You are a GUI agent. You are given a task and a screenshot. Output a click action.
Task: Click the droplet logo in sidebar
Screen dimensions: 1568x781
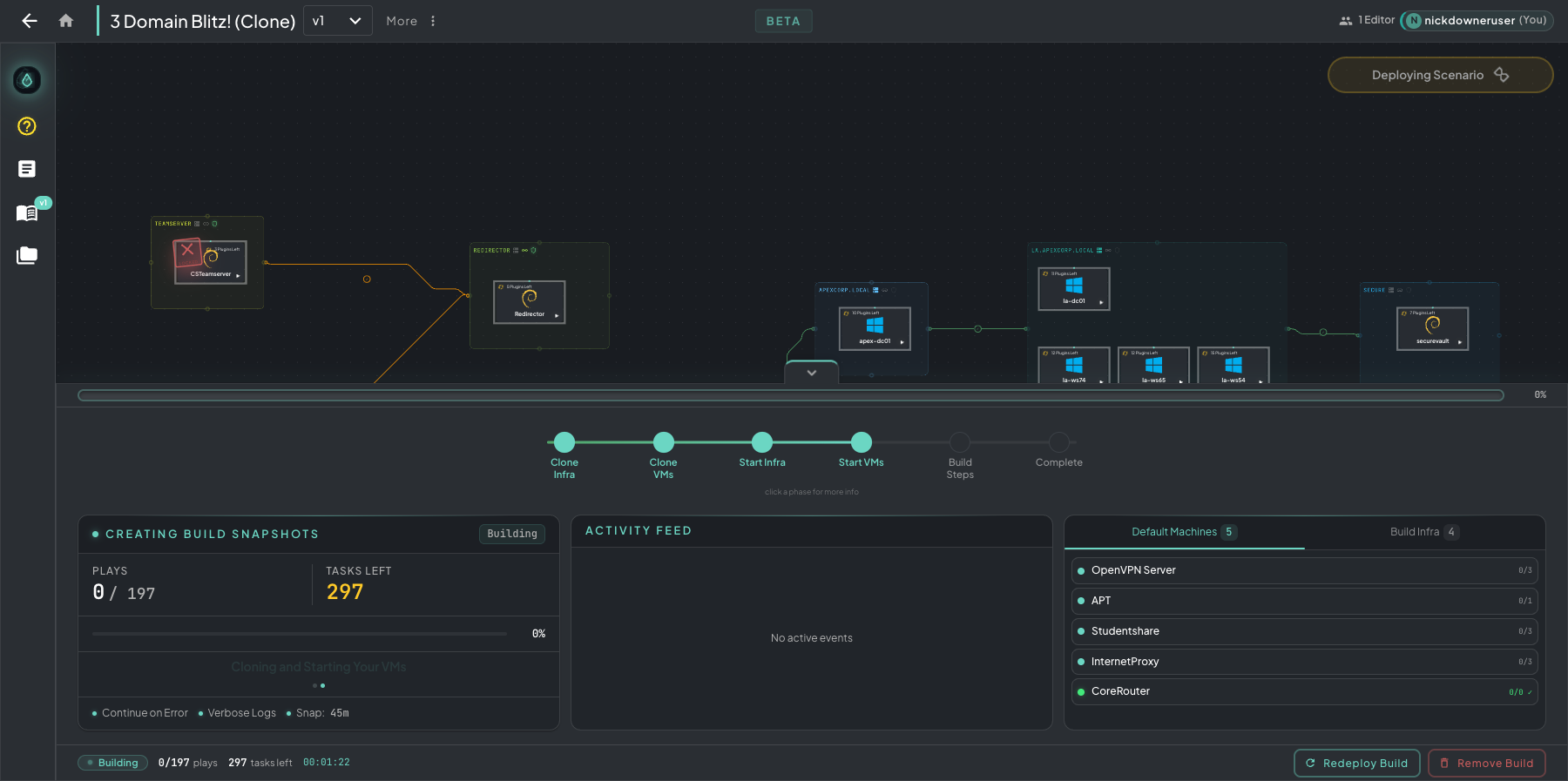tap(27, 80)
